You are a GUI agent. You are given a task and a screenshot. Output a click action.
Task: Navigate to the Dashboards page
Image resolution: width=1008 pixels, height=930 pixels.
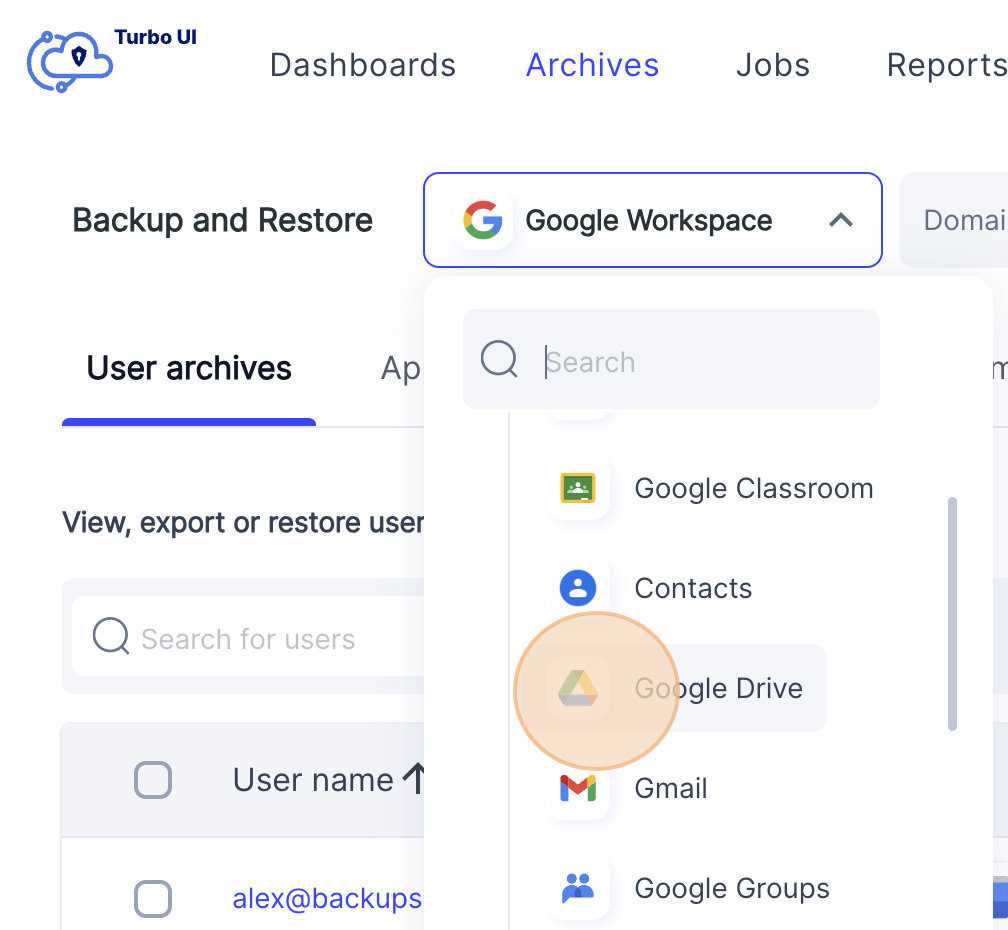click(362, 64)
